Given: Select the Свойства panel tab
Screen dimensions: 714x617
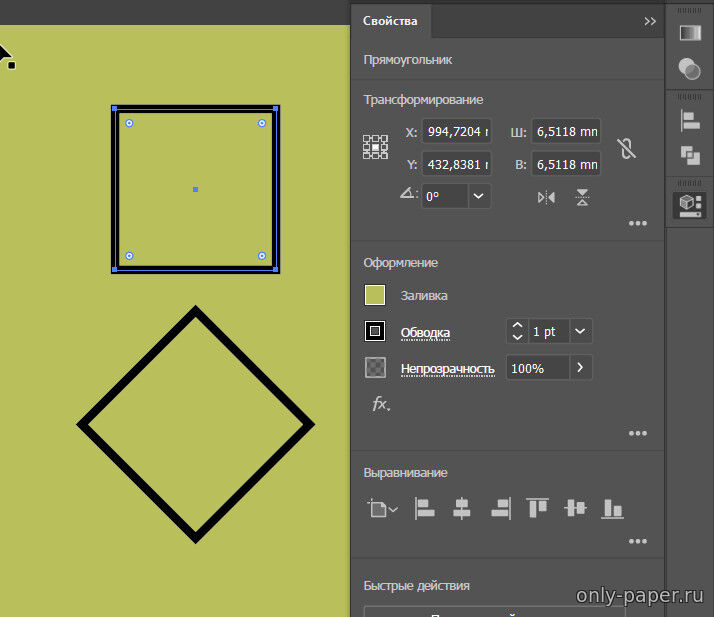Looking at the screenshot, I should (x=391, y=21).
